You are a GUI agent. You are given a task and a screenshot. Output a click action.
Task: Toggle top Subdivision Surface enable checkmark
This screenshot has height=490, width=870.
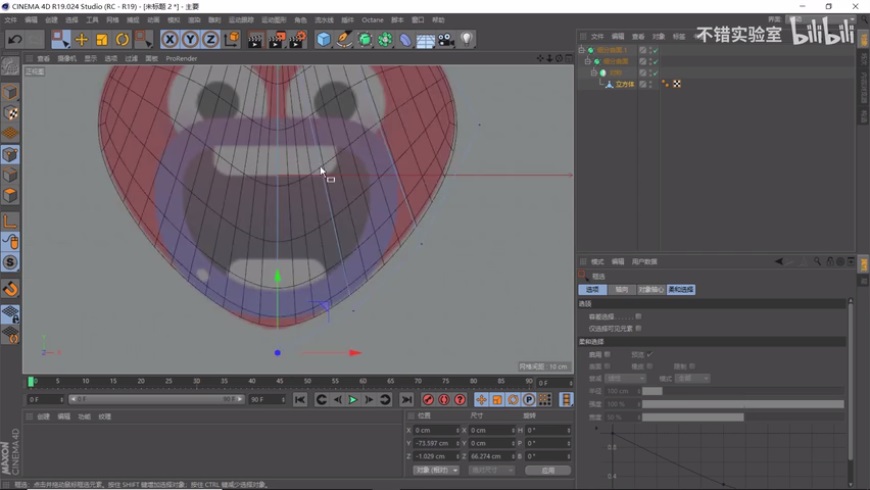[655, 50]
